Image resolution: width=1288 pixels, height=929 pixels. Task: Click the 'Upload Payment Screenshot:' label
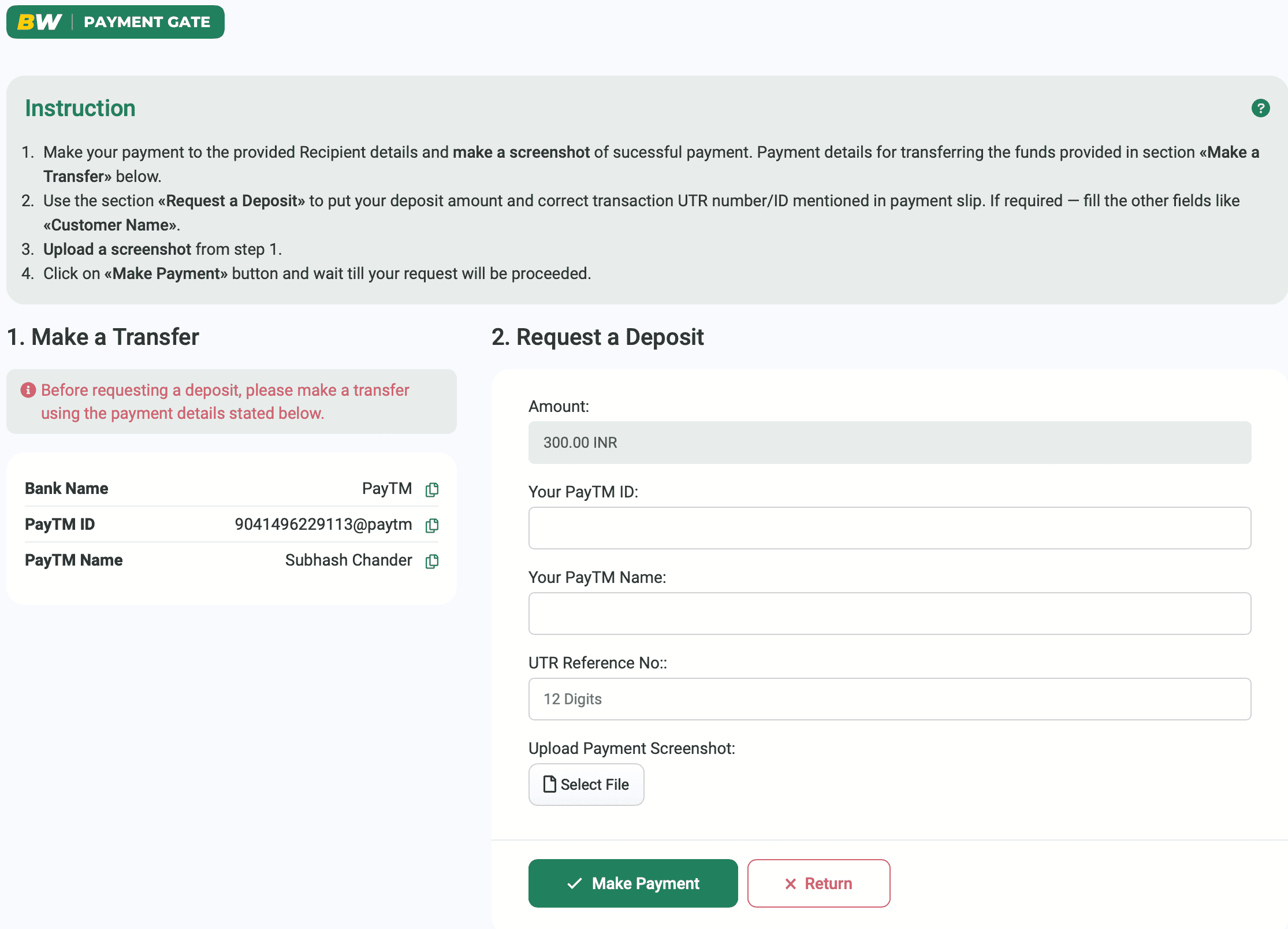click(632, 748)
